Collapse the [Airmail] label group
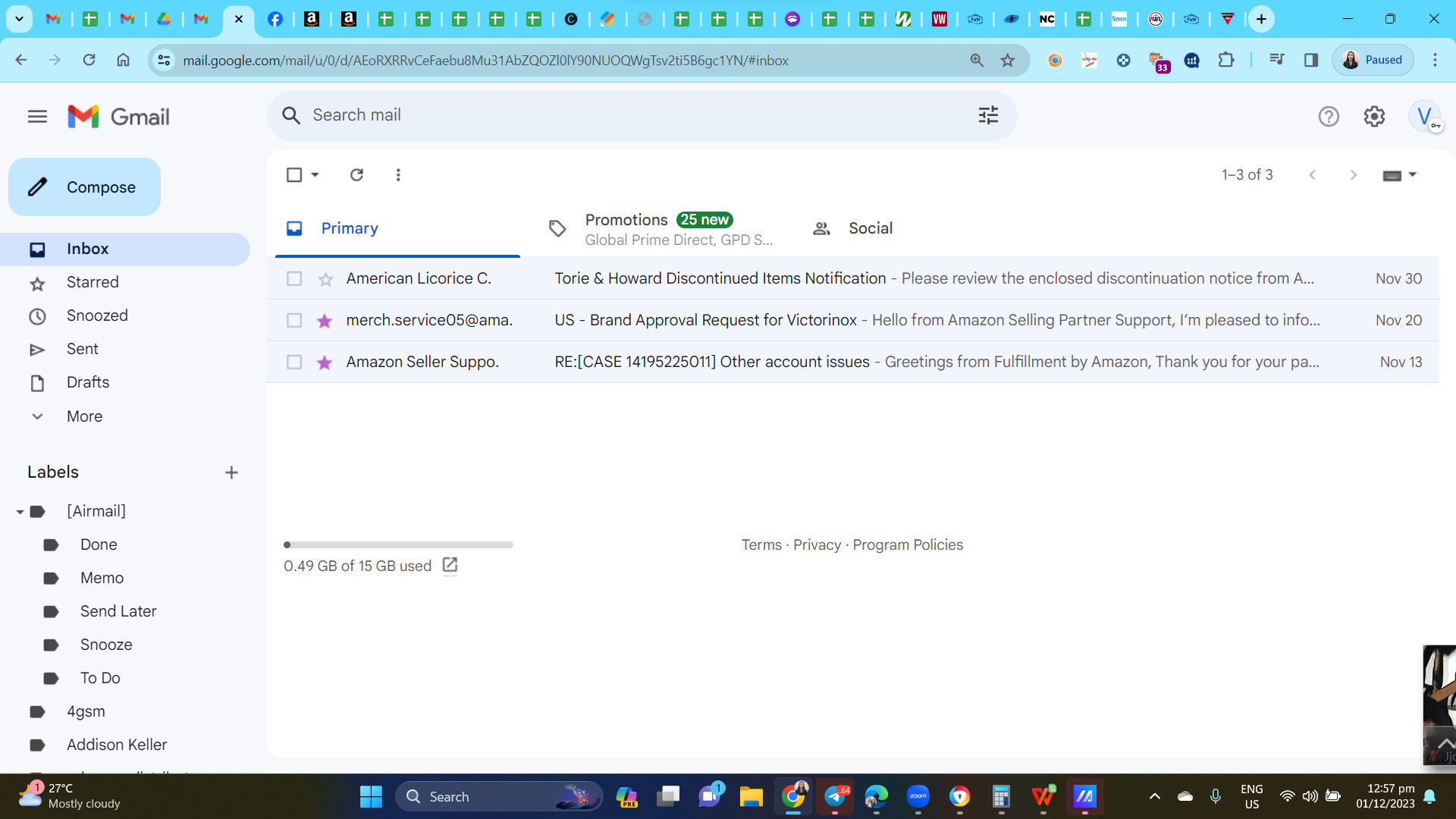 (x=20, y=512)
